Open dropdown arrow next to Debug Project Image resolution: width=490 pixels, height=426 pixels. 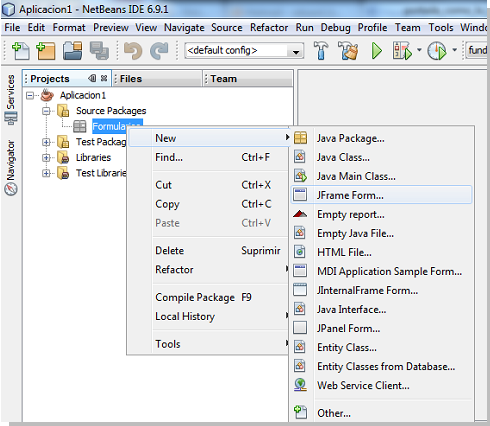click(x=419, y=50)
